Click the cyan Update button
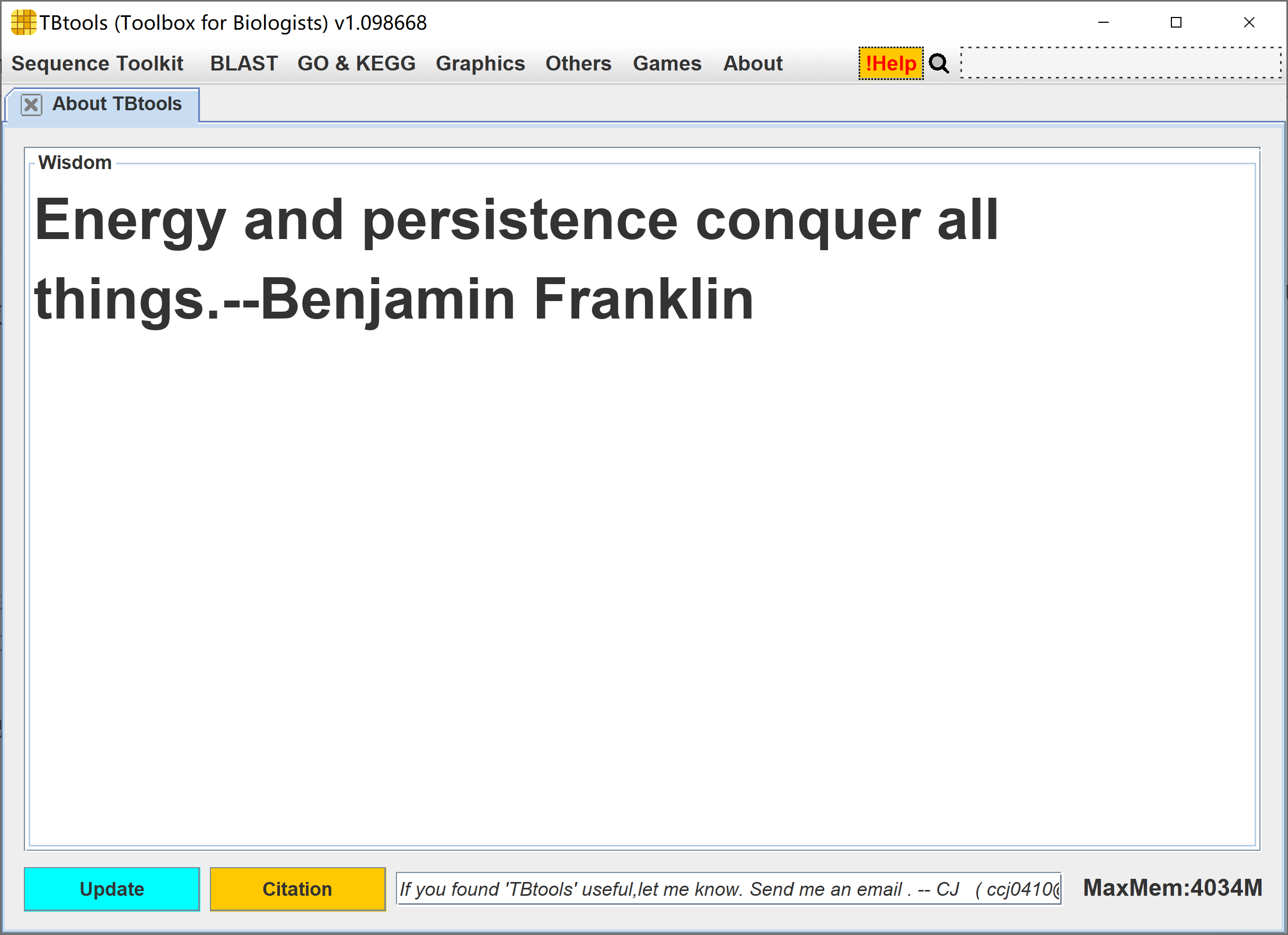The width and height of the screenshot is (1288, 935). pyautogui.click(x=112, y=889)
